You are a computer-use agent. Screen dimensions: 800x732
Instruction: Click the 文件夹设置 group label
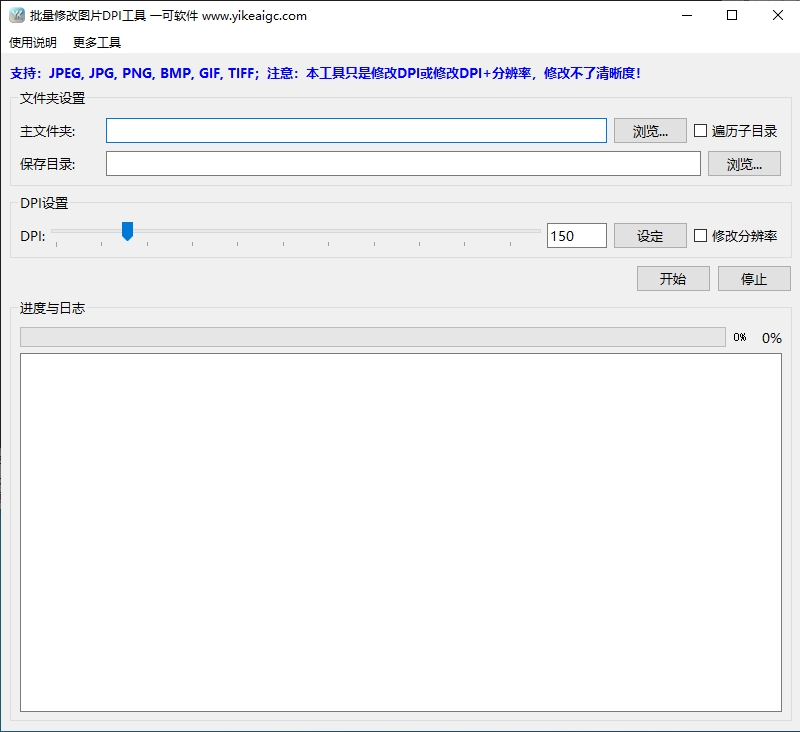(52, 98)
